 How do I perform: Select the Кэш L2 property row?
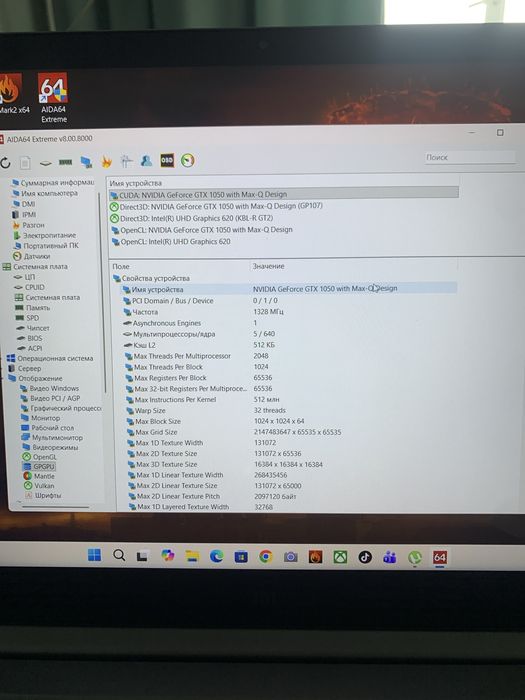click(289, 345)
